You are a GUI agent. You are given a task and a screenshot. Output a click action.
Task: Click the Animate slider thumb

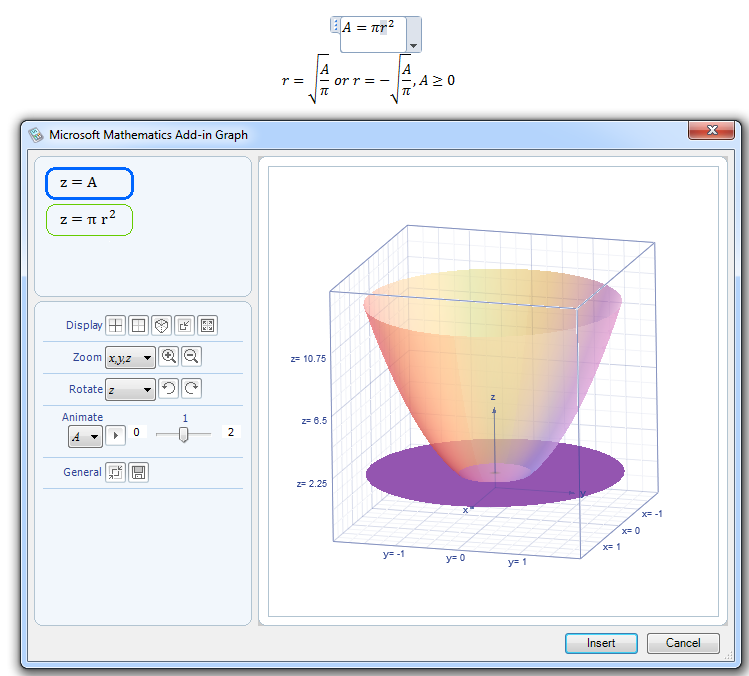(183, 434)
